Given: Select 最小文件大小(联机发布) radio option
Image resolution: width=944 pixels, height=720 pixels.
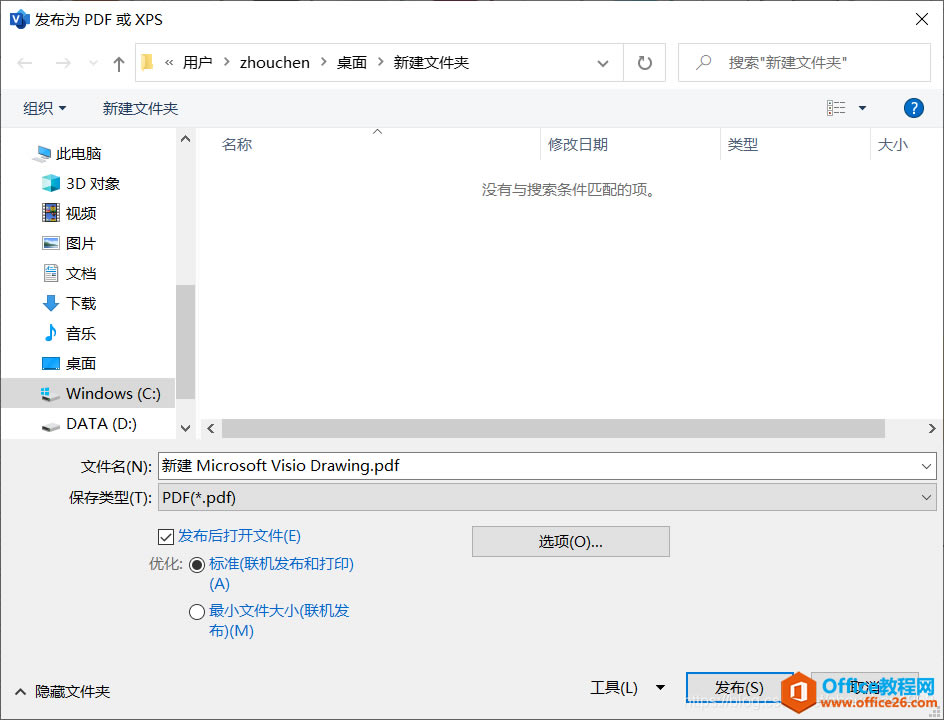Looking at the screenshot, I should tap(197, 612).
